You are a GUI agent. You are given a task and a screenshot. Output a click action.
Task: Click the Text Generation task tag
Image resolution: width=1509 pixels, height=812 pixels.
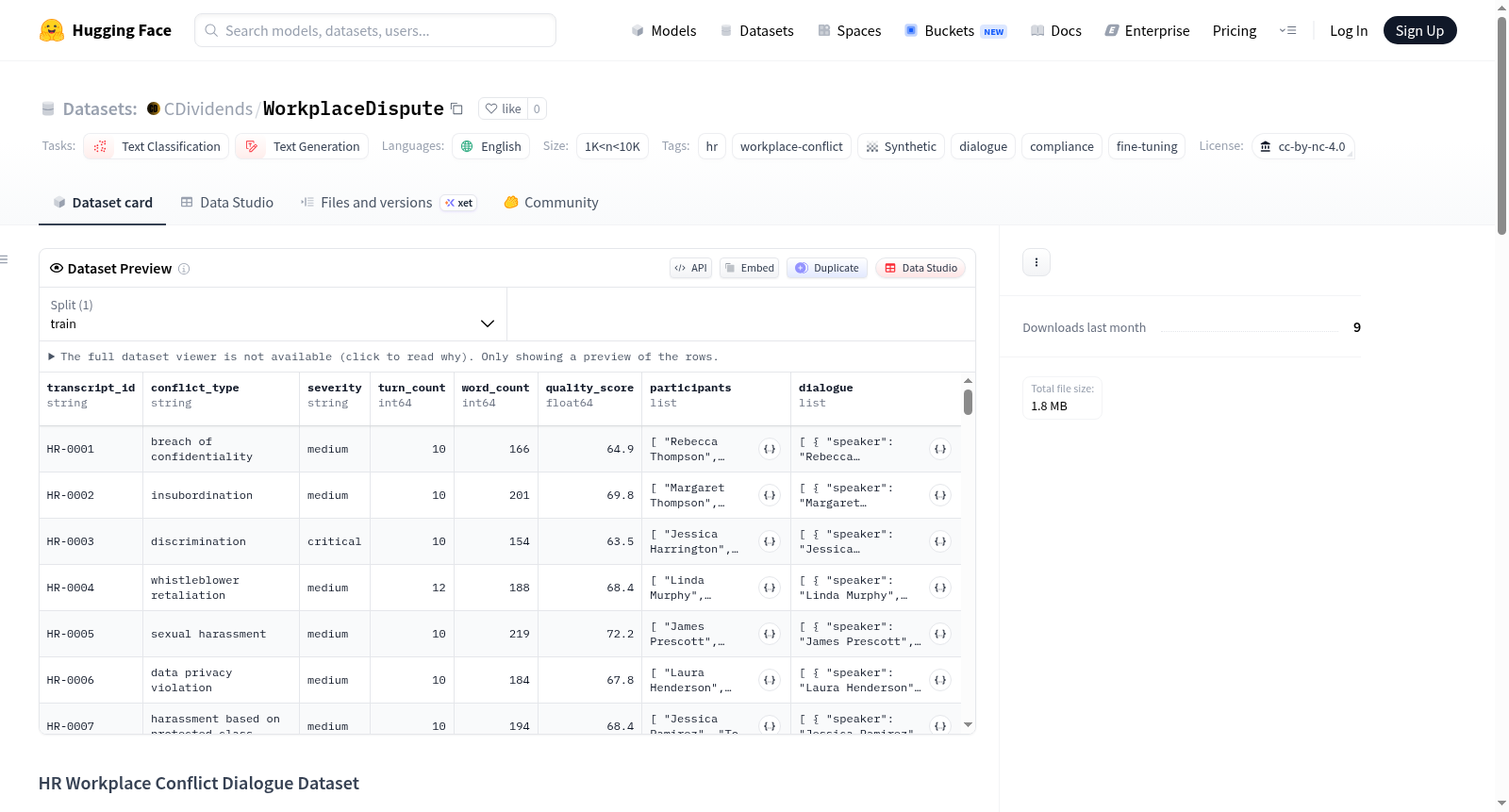click(302, 146)
